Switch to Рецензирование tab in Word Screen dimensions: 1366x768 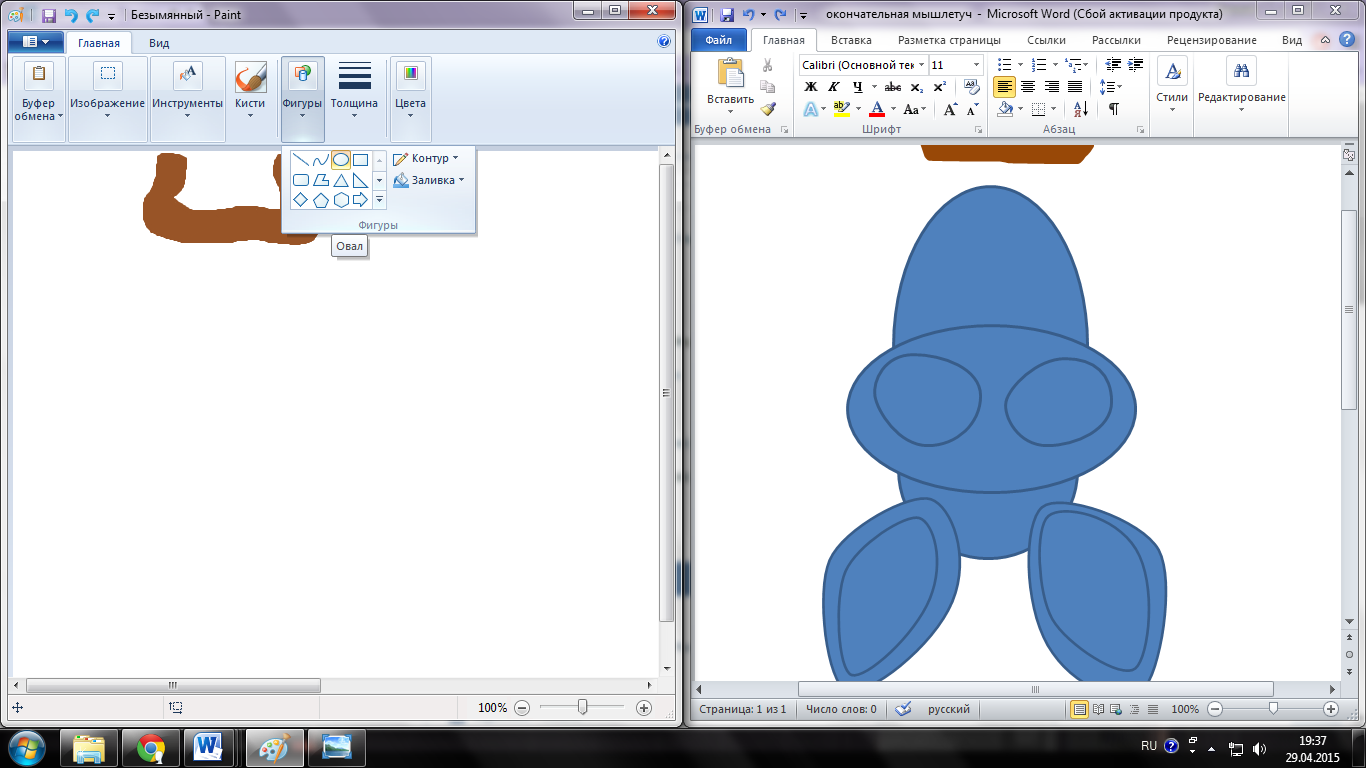point(1212,40)
